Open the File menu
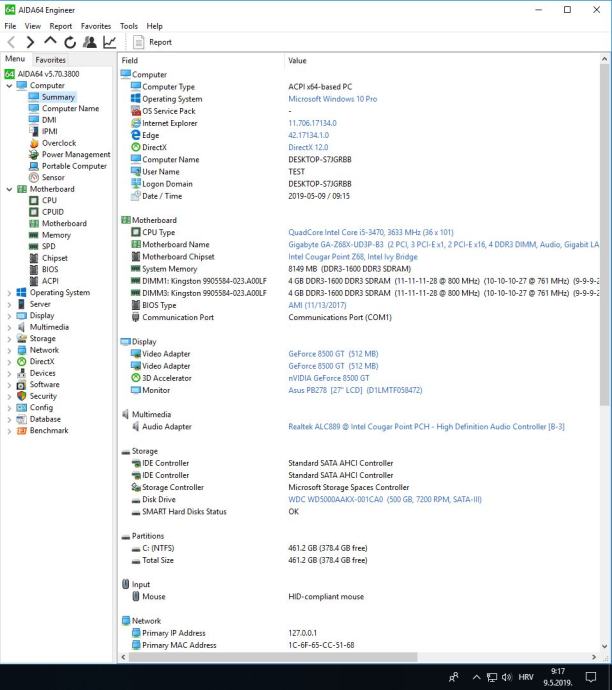The height and width of the screenshot is (690, 612). [x=10, y=26]
